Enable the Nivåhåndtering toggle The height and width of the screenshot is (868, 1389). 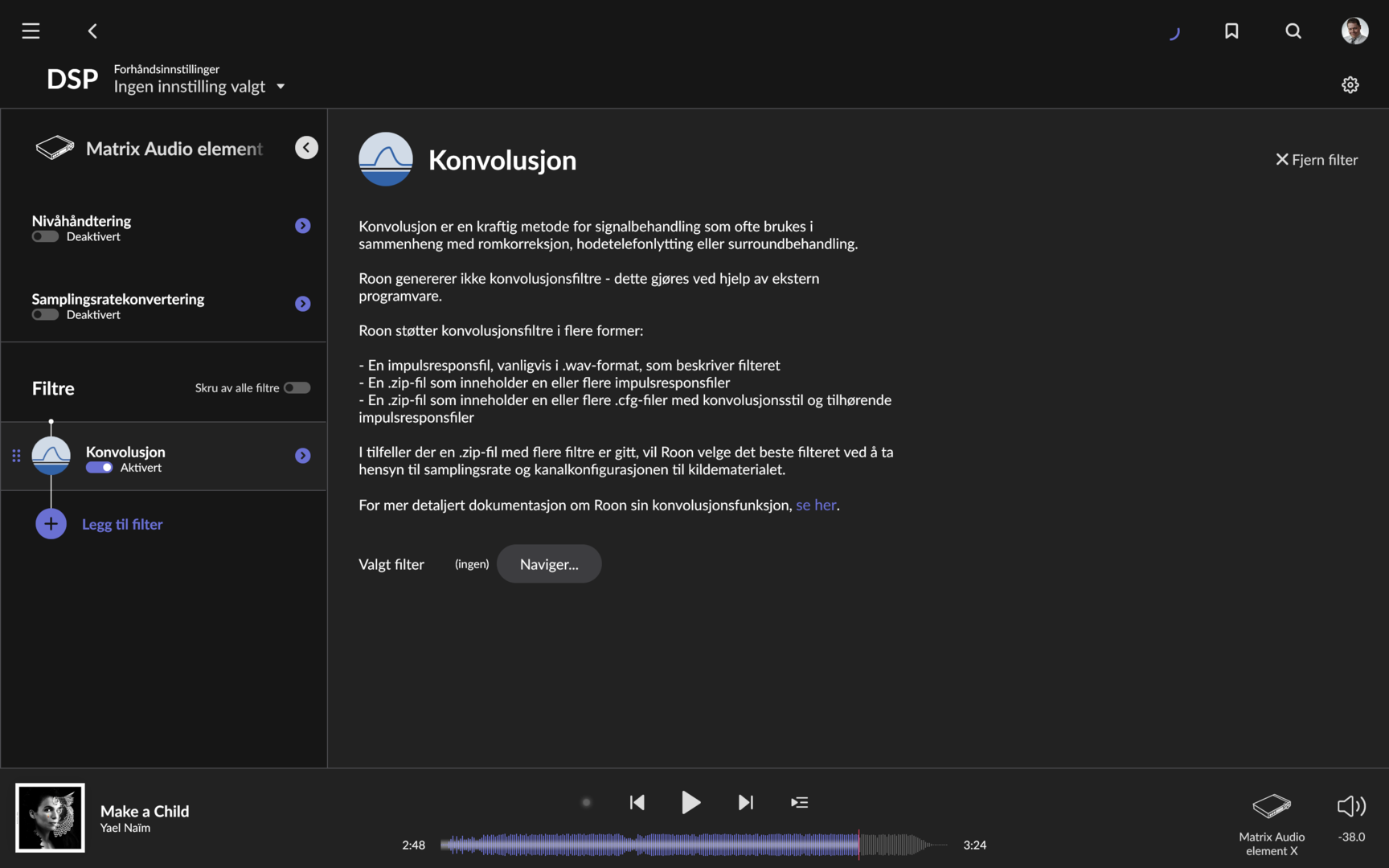pos(46,237)
